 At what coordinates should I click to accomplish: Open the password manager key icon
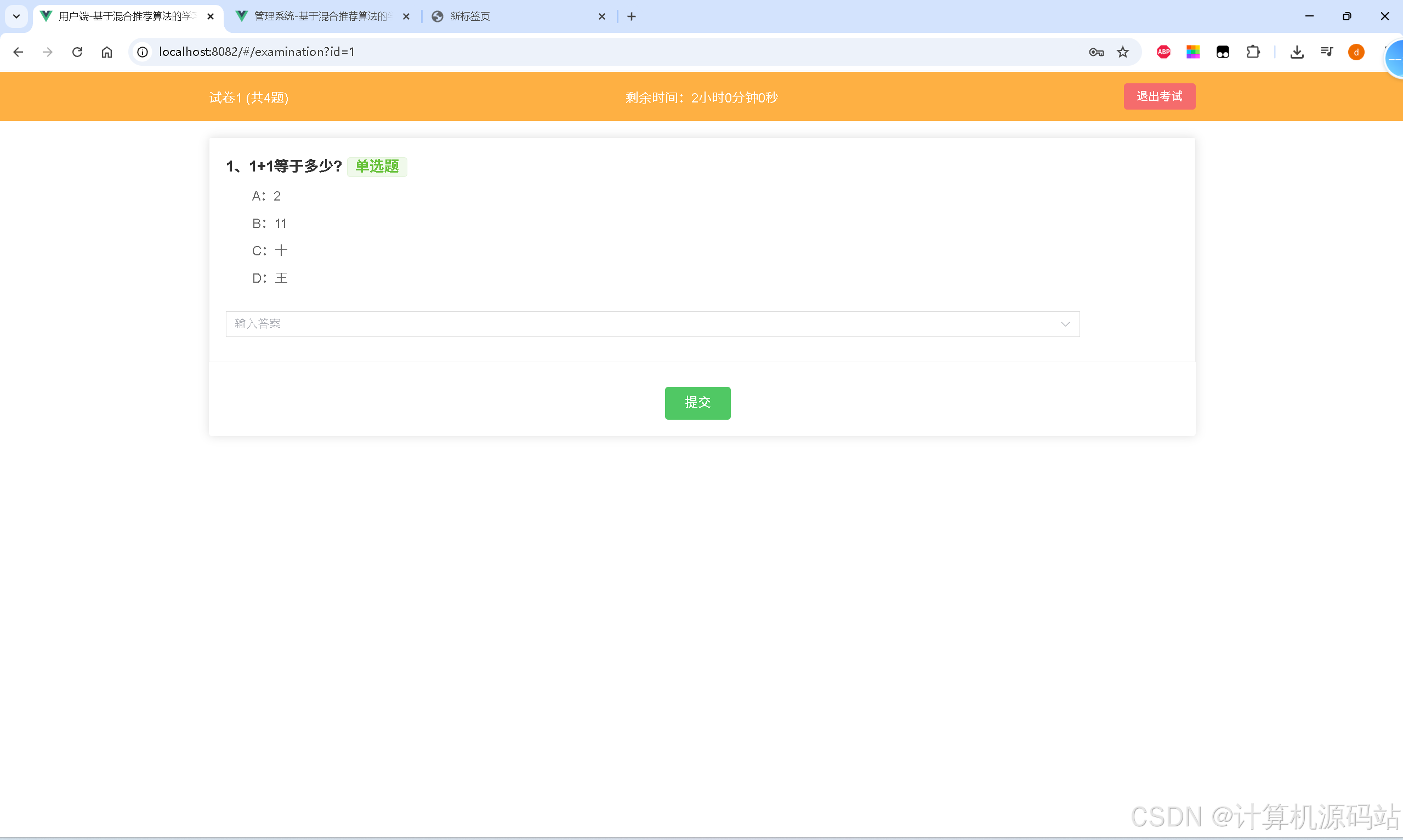[x=1096, y=52]
